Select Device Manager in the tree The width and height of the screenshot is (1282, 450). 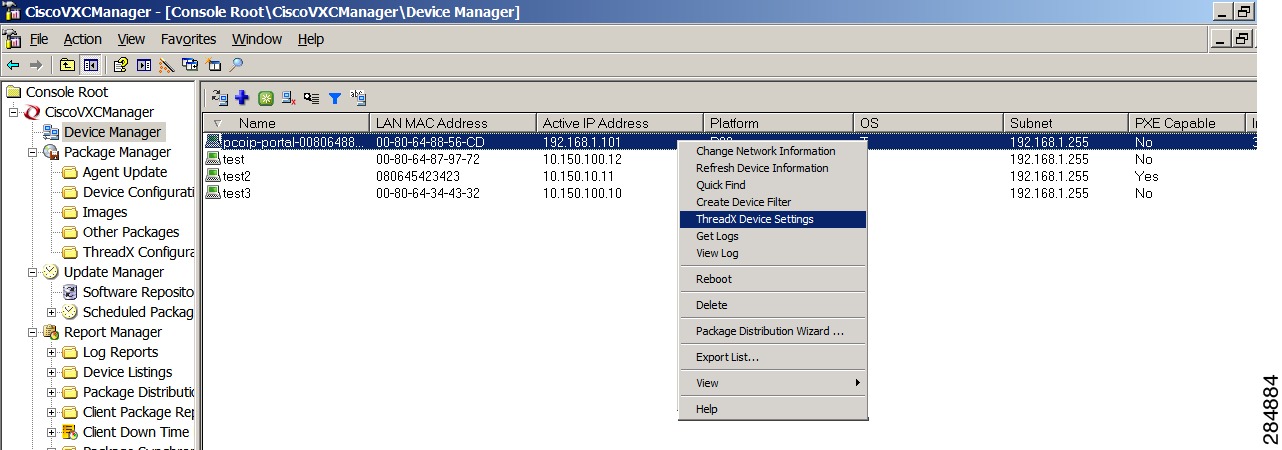(x=112, y=132)
